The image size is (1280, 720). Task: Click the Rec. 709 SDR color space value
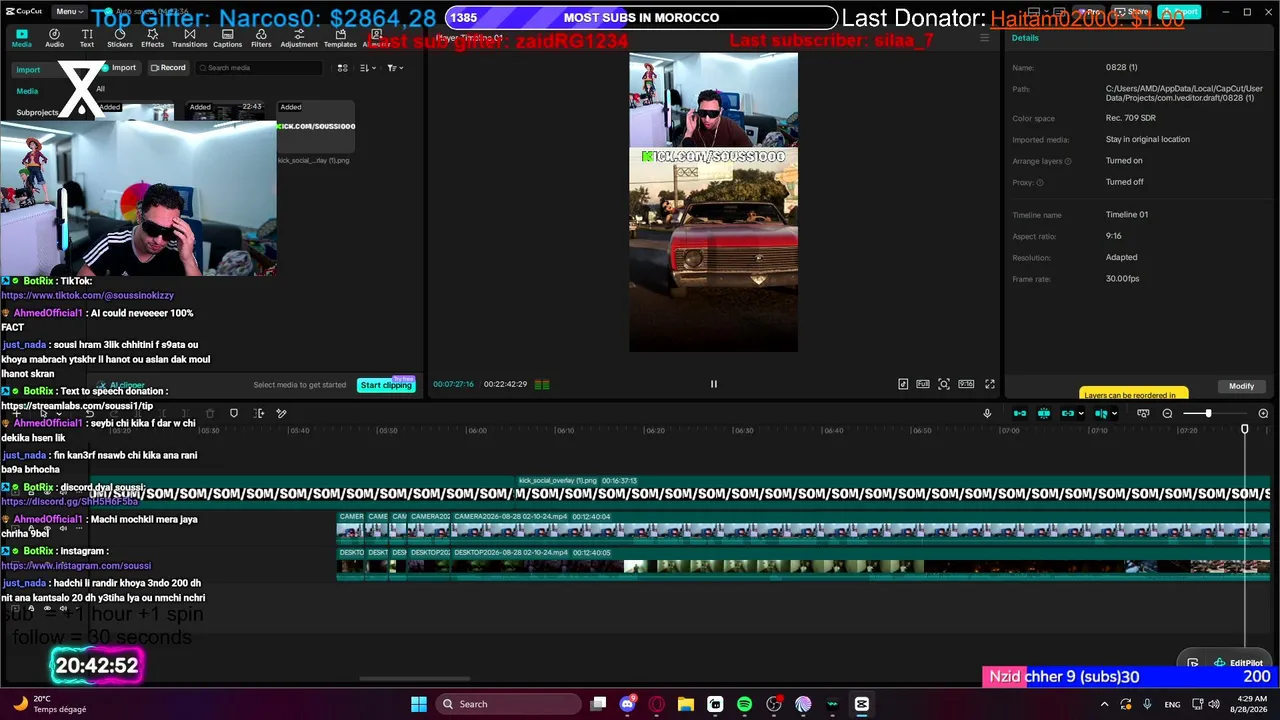[1130, 118]
